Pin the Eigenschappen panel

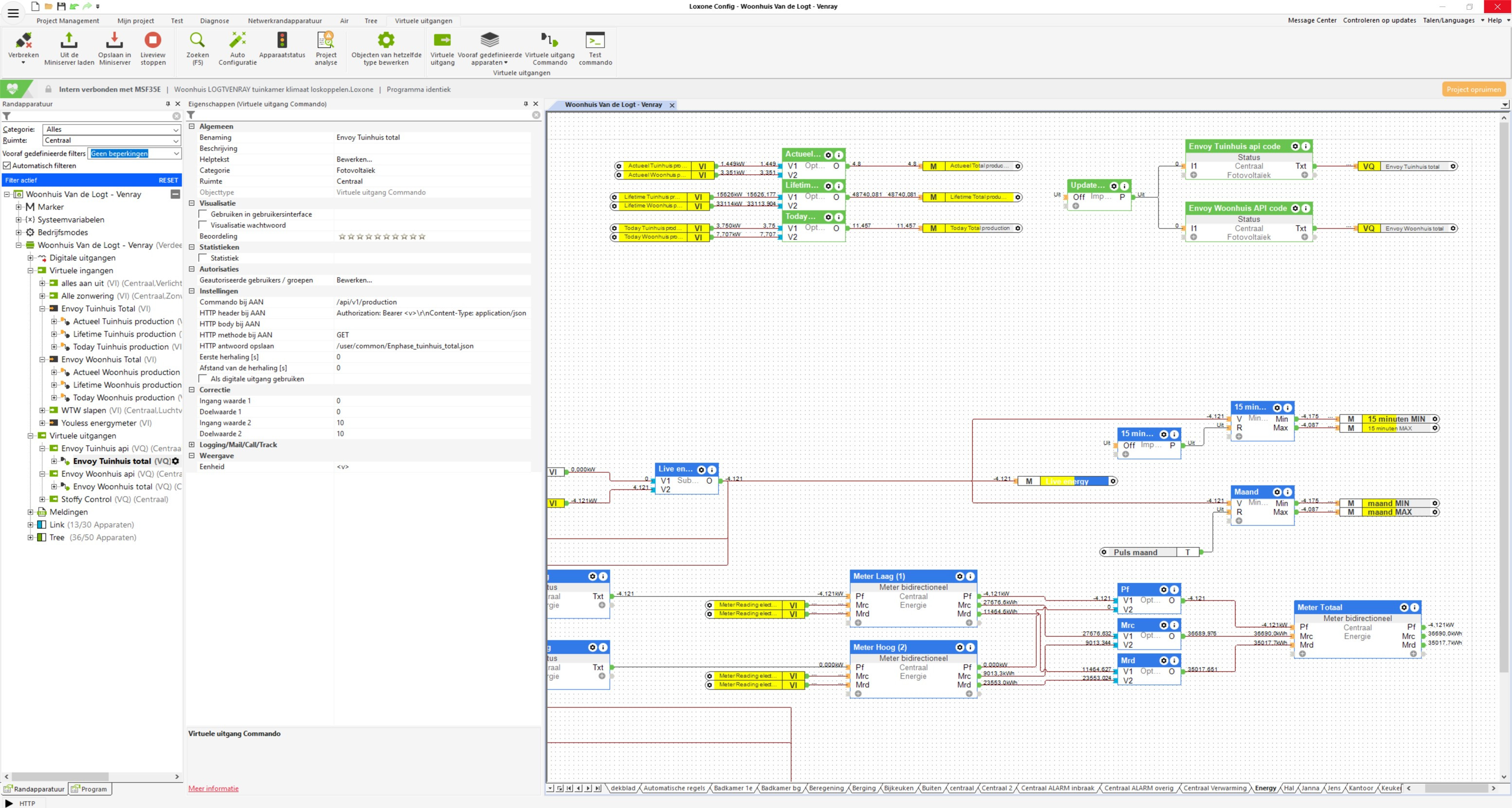[x=525, y=104]
